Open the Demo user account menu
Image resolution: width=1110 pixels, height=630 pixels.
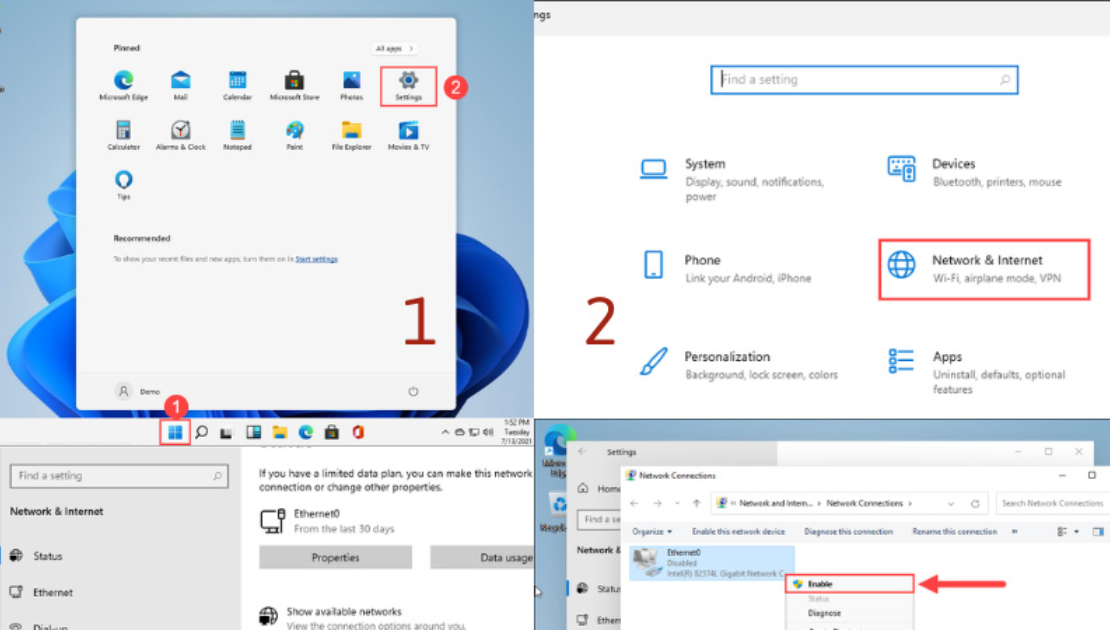(138, 391)
